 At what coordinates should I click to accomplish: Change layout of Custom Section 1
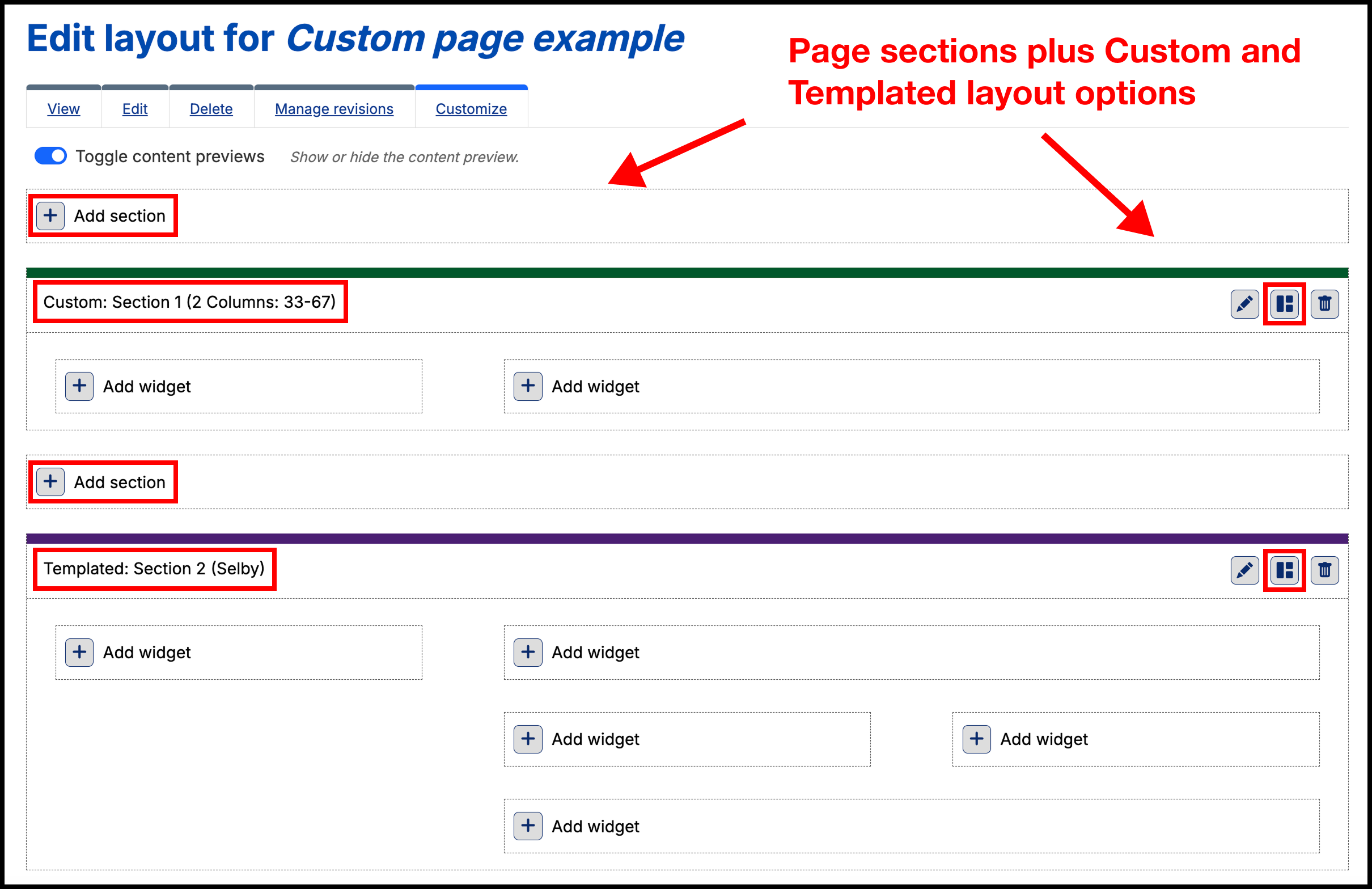coord(1284,303)
